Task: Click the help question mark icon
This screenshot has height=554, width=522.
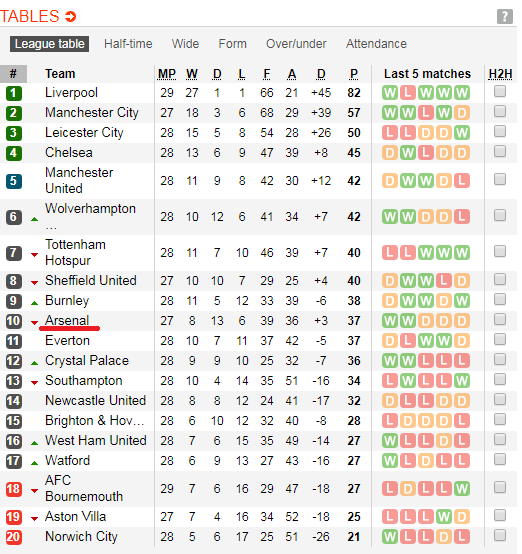Action: (x=504, y=17)
